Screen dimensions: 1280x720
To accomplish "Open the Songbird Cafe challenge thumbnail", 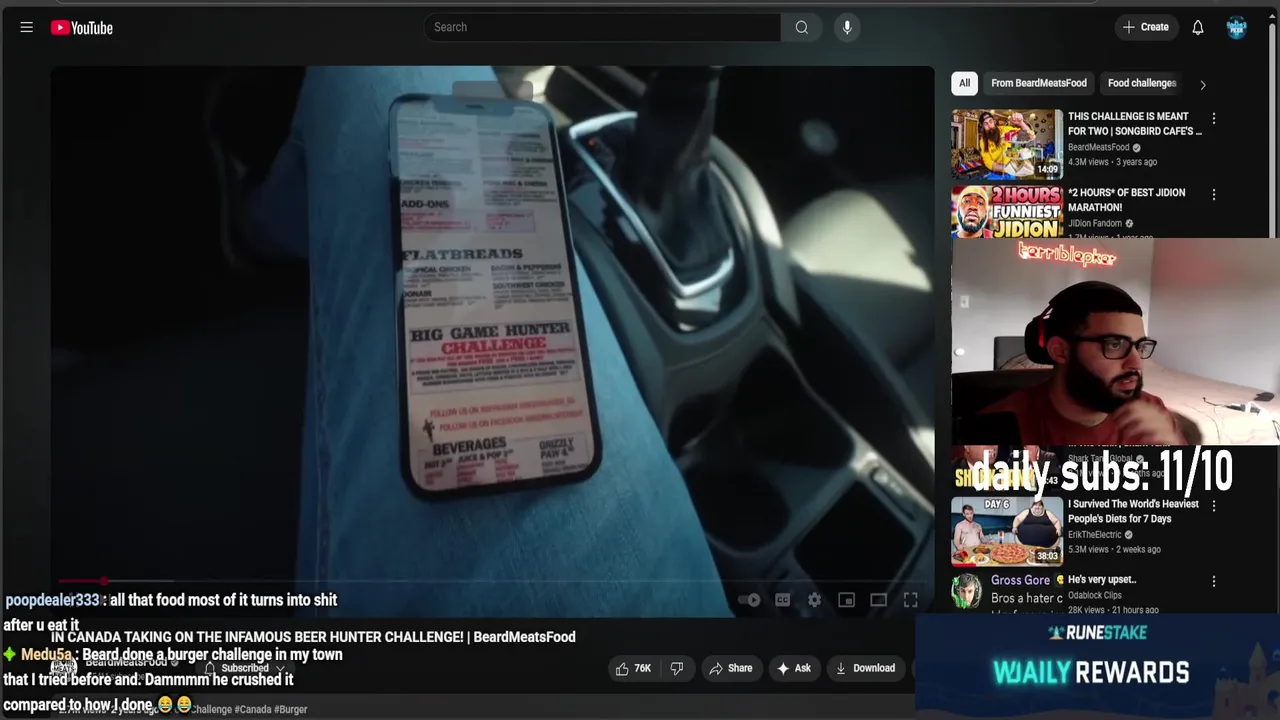I will tap(1007, 144).
